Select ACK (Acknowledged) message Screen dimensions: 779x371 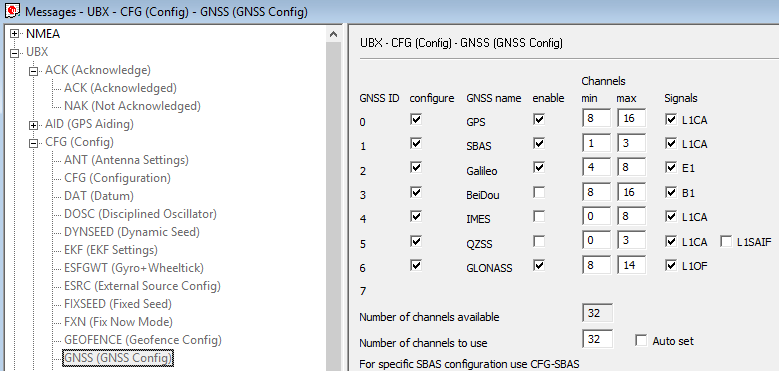point(120,88)
